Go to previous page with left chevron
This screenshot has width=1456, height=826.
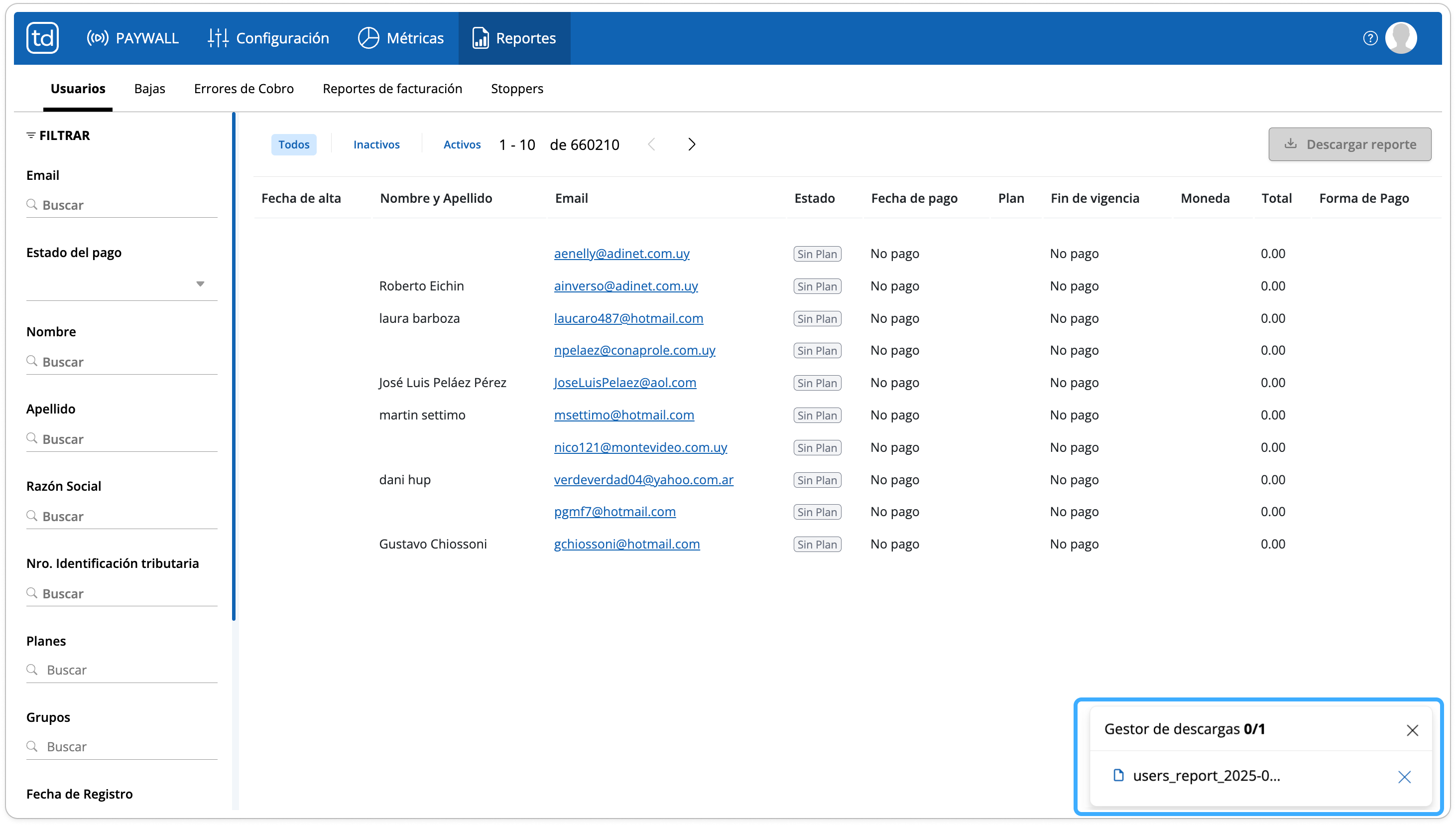pyautogui.click(x=651, y=144)
